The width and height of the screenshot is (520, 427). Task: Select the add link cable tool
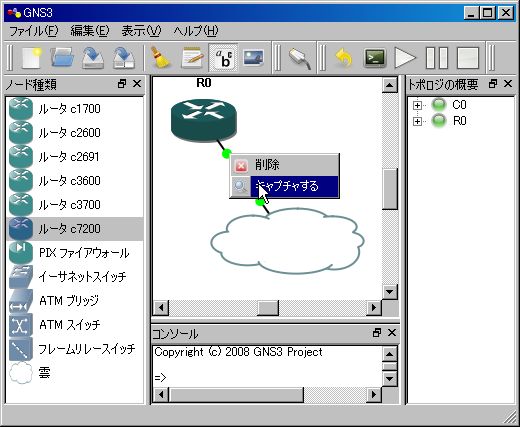point(299,58)
